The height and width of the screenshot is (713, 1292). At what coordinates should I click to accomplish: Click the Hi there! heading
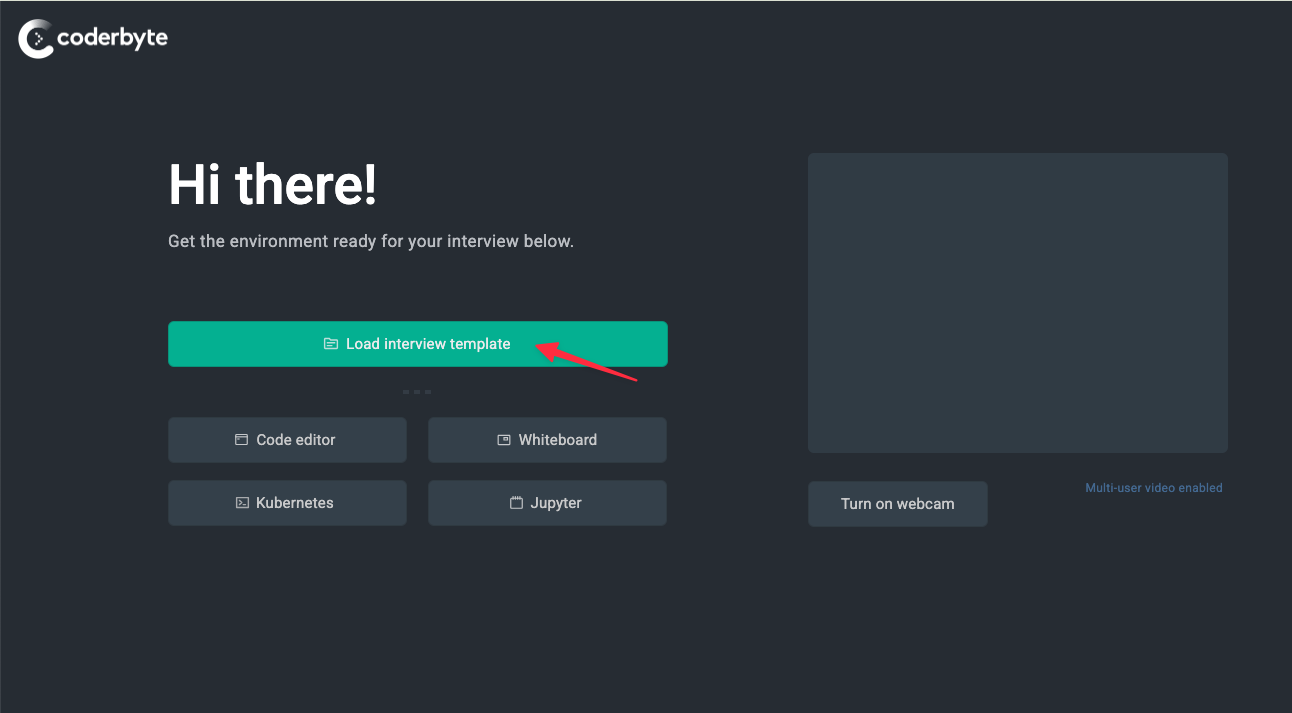[272, 186]
